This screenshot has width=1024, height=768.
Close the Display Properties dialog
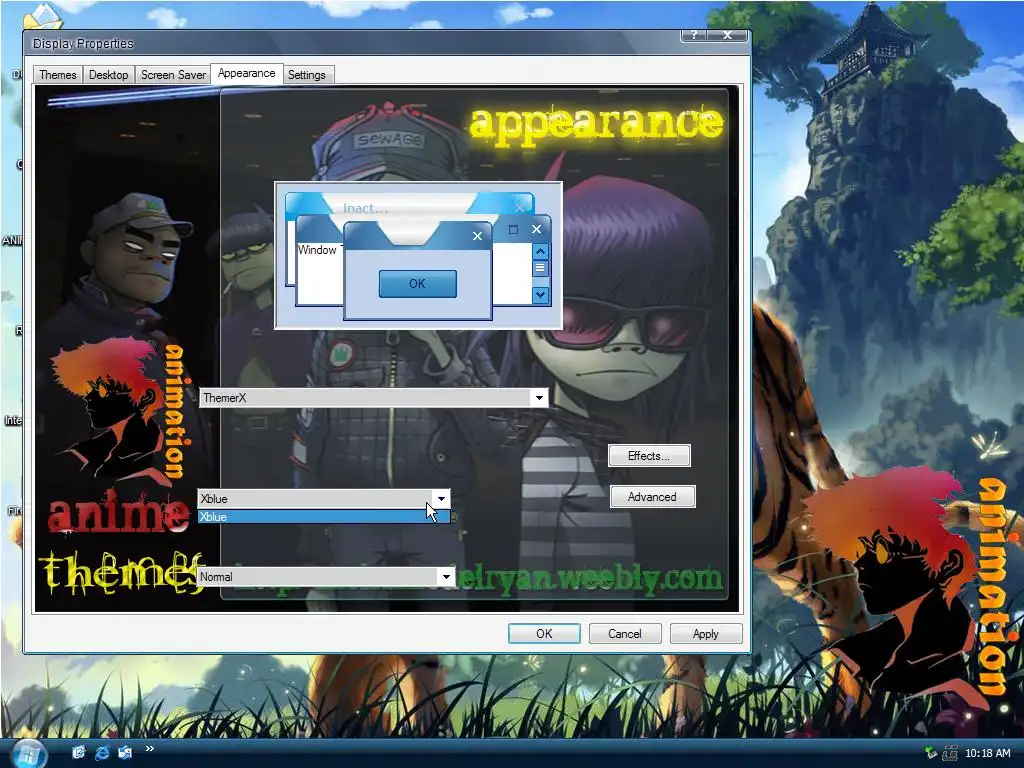[728, 35]
